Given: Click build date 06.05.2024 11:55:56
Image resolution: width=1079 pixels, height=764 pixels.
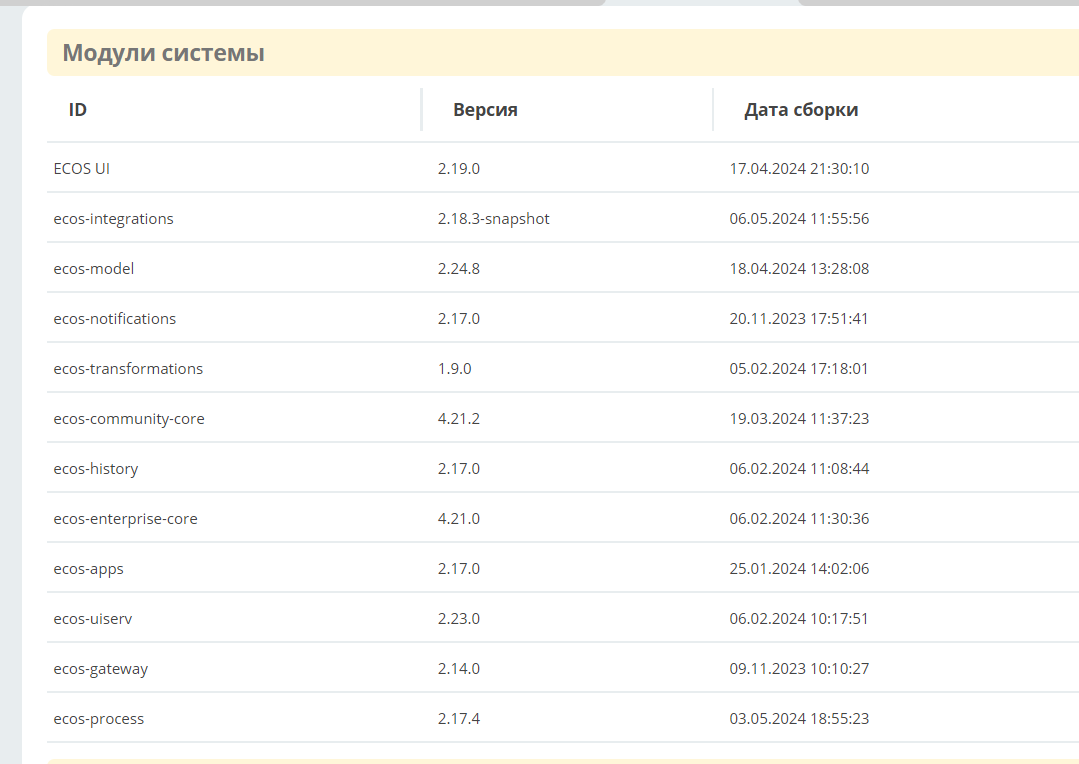Looking at the screenshot, I should coord(799,219).
